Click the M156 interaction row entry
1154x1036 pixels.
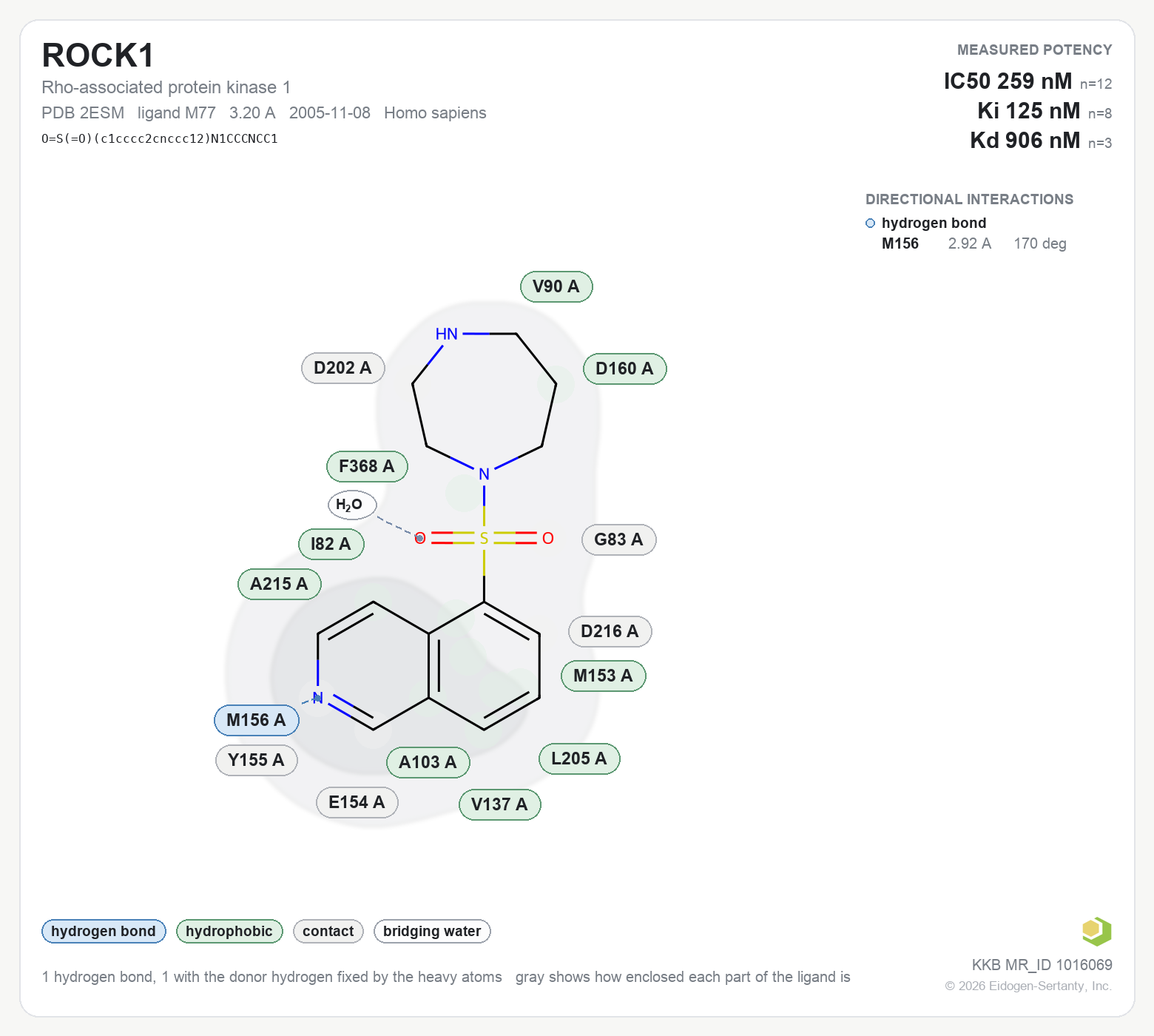click(x=974, y=243)
